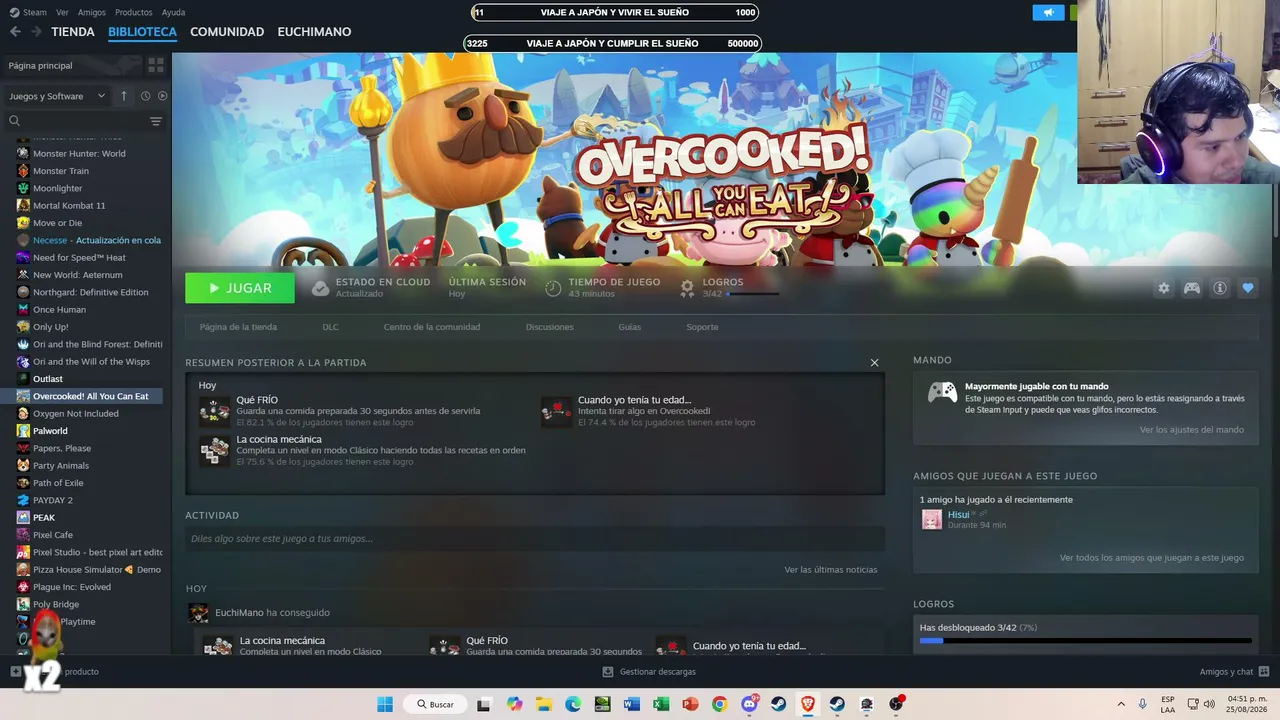The image size is (1280, 720).
Task: Open OBS Studio from the taskbar
Action: [896, 704]
